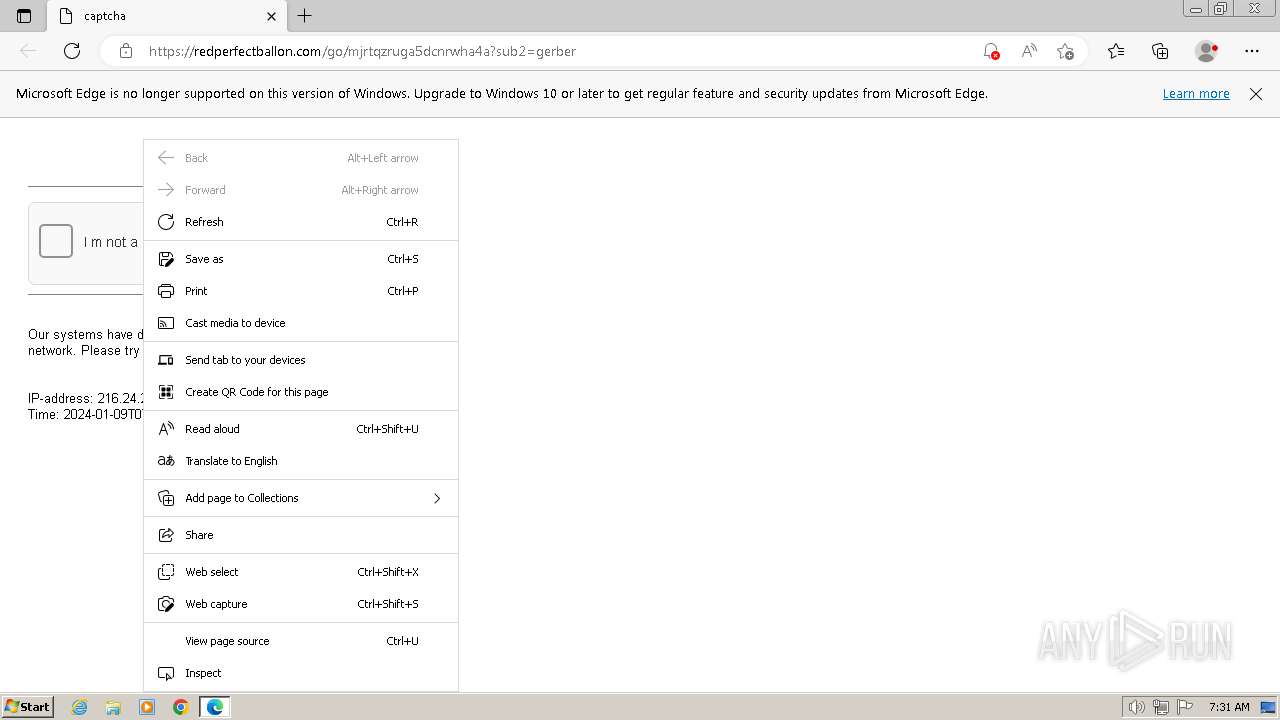Screen dimensions: 1280x720
Task: Choose Save as in context menu
Action: [x=301, y=259]
